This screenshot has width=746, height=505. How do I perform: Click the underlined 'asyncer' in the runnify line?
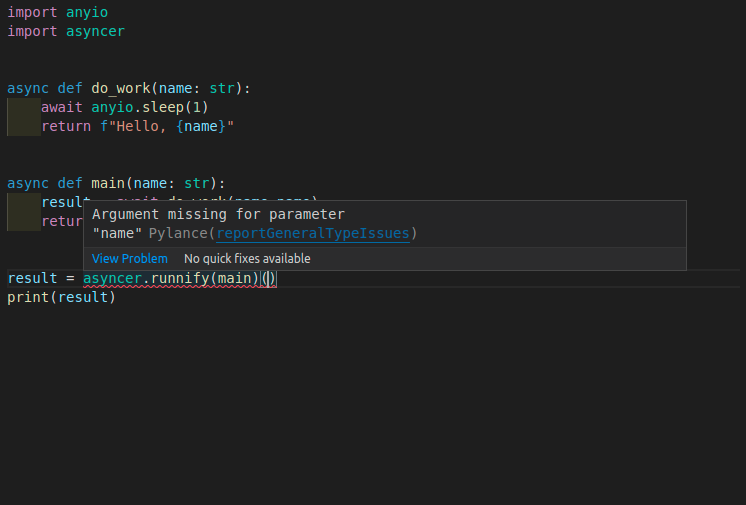tap(112, 278)
